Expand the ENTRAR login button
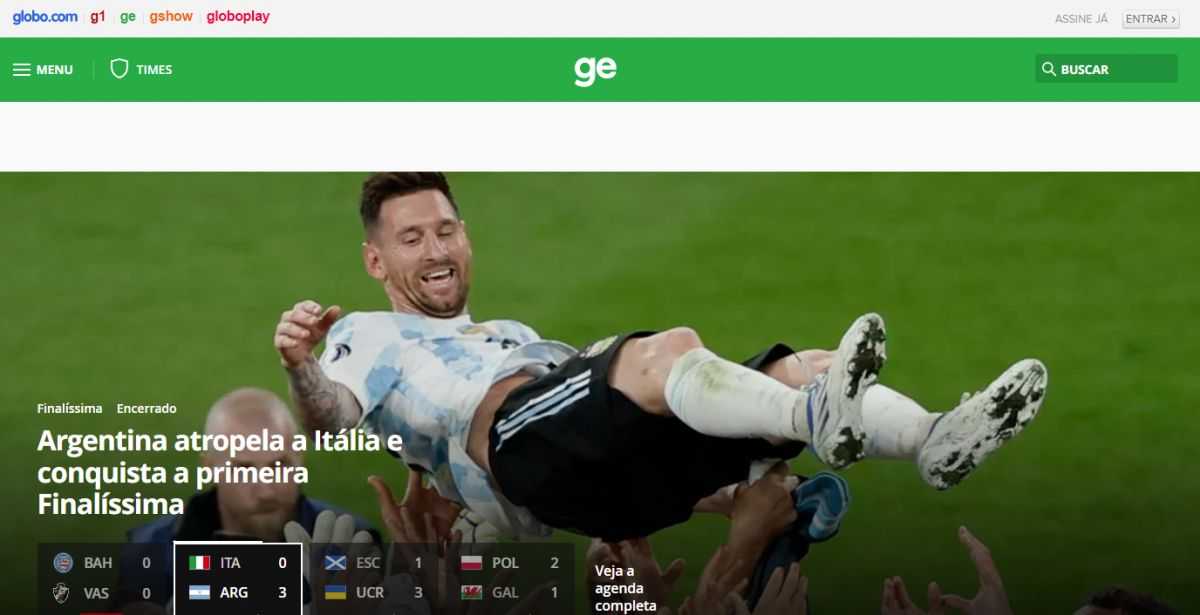Screen dimensions: 1200x615 (1151, 19)
